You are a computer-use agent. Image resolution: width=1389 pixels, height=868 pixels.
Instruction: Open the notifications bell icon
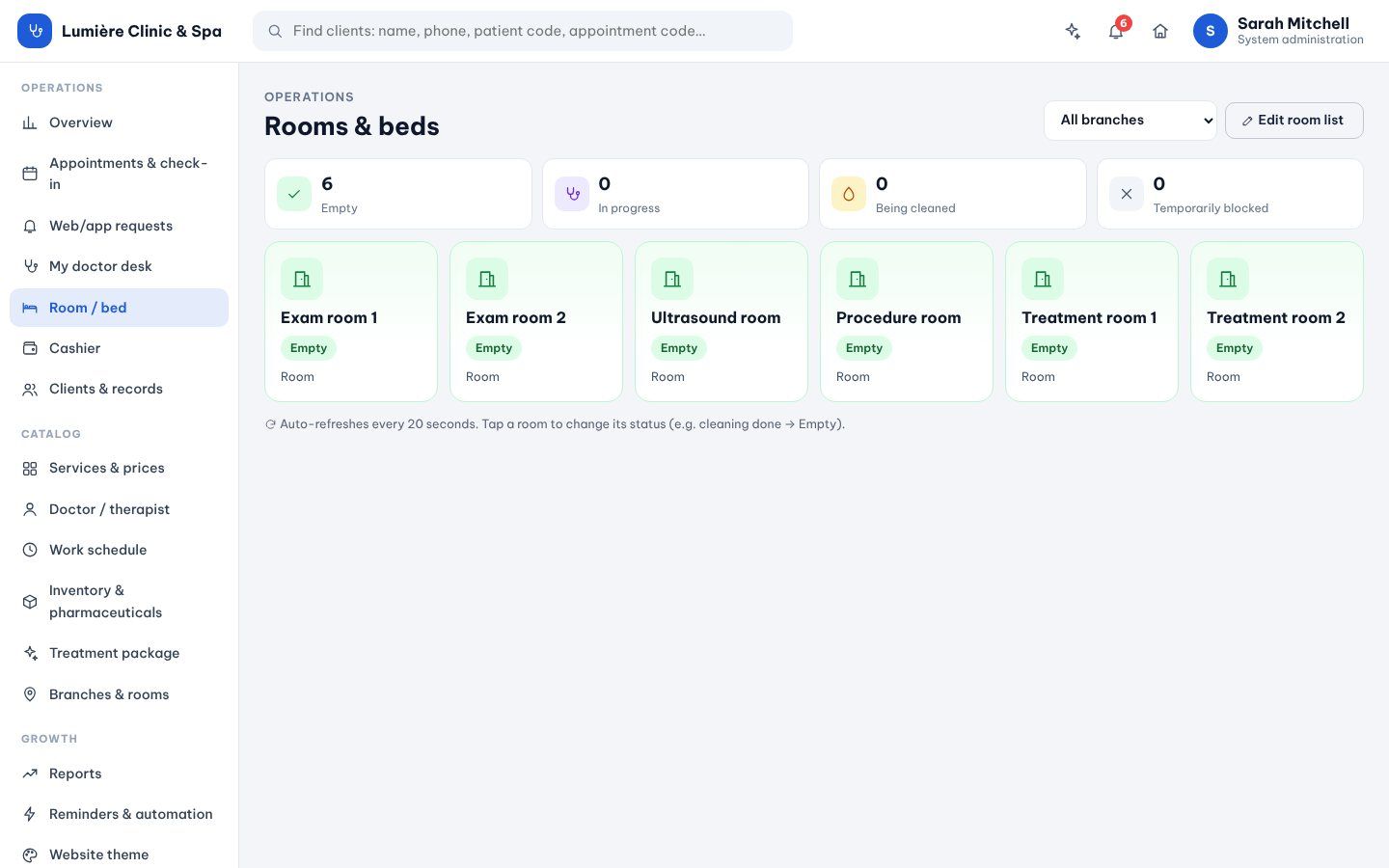coord(1116,31)
